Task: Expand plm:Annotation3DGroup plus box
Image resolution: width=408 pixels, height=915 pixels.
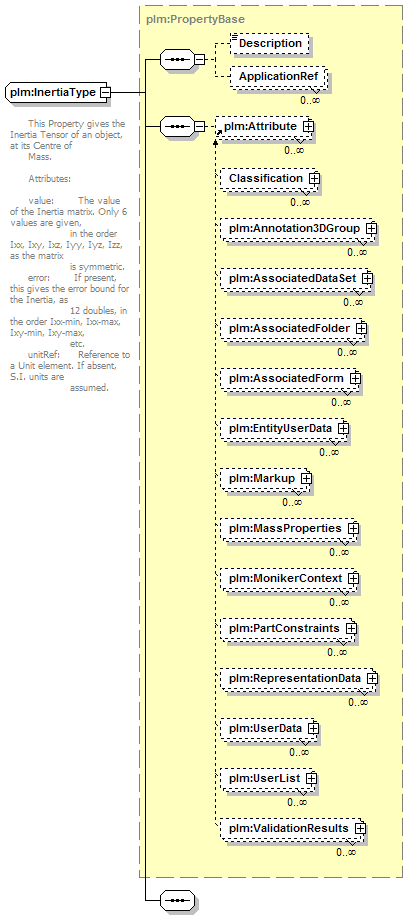Action: point(371,229)
